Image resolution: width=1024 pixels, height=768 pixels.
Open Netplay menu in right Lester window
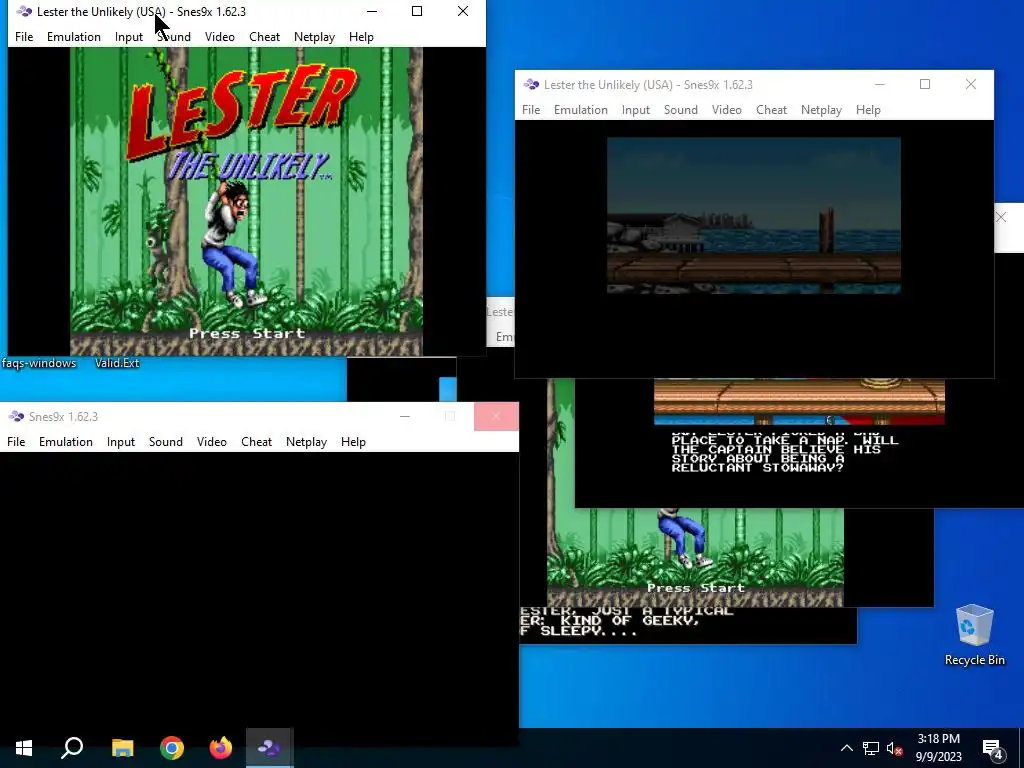(x=821, y=110)
